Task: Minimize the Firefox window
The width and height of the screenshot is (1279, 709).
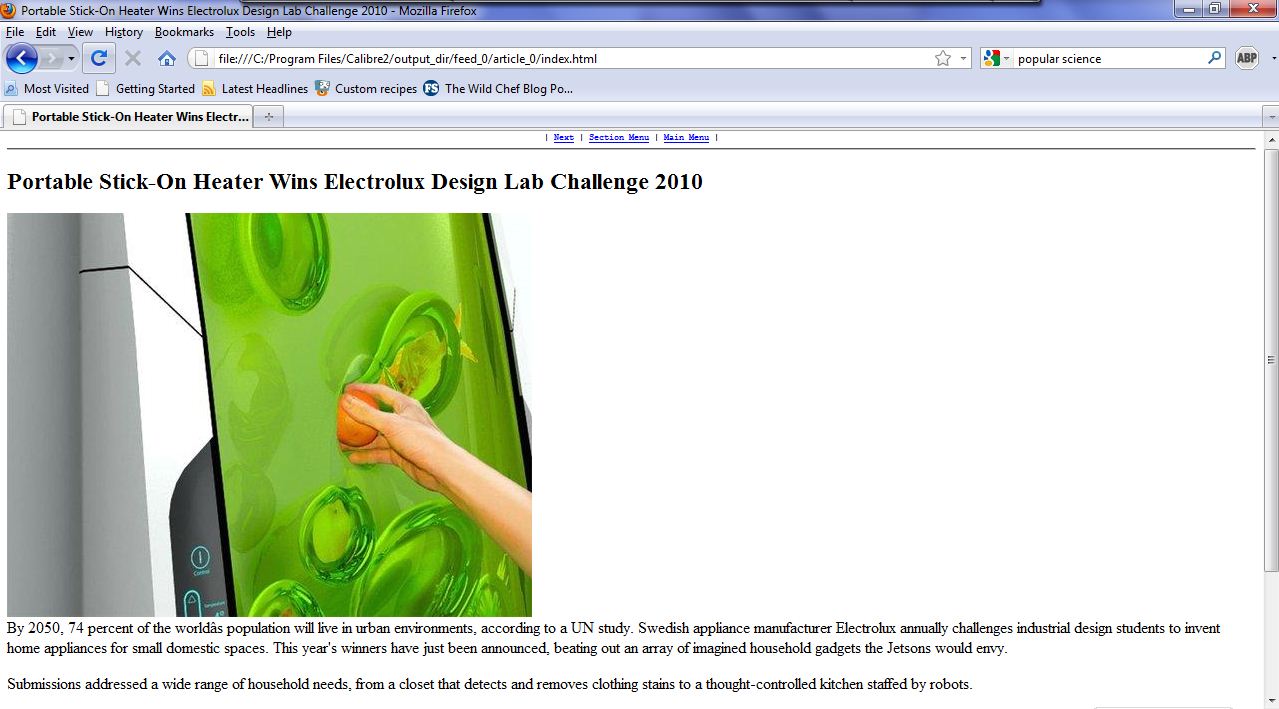Action: [1189, 8]
